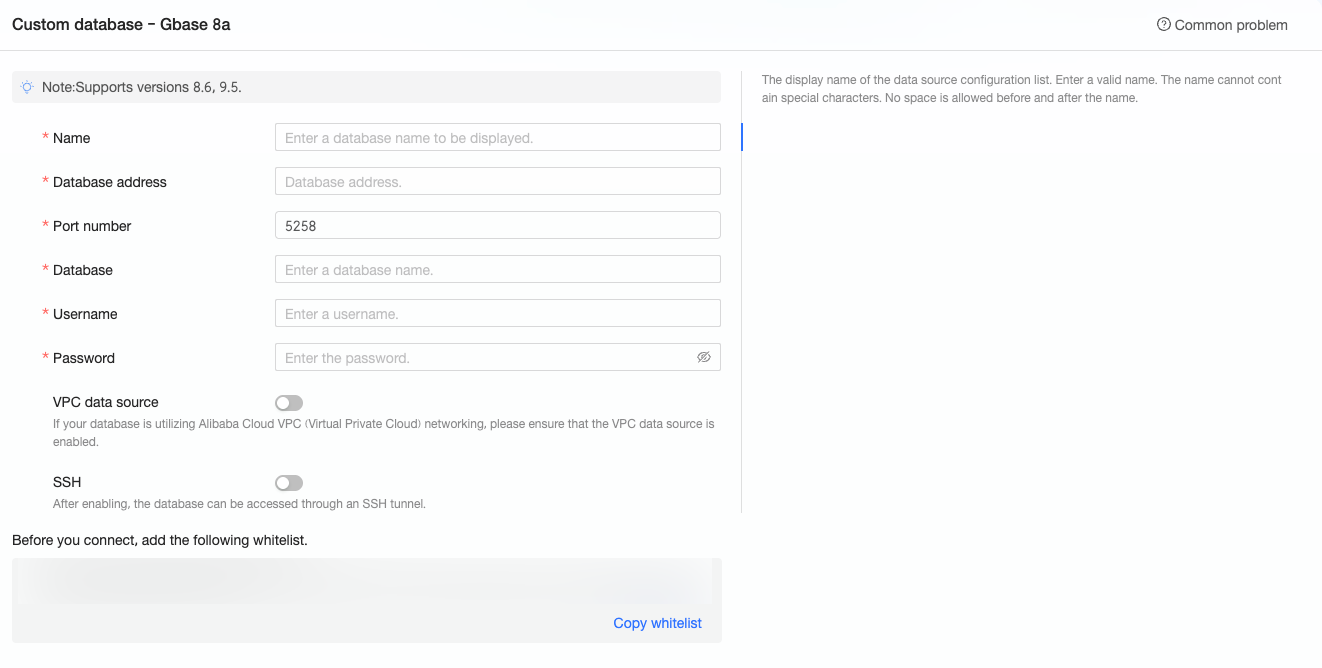Click the question mark icon beside Common problem
Screen dimensions: 1322x668
pos(1163,25)
